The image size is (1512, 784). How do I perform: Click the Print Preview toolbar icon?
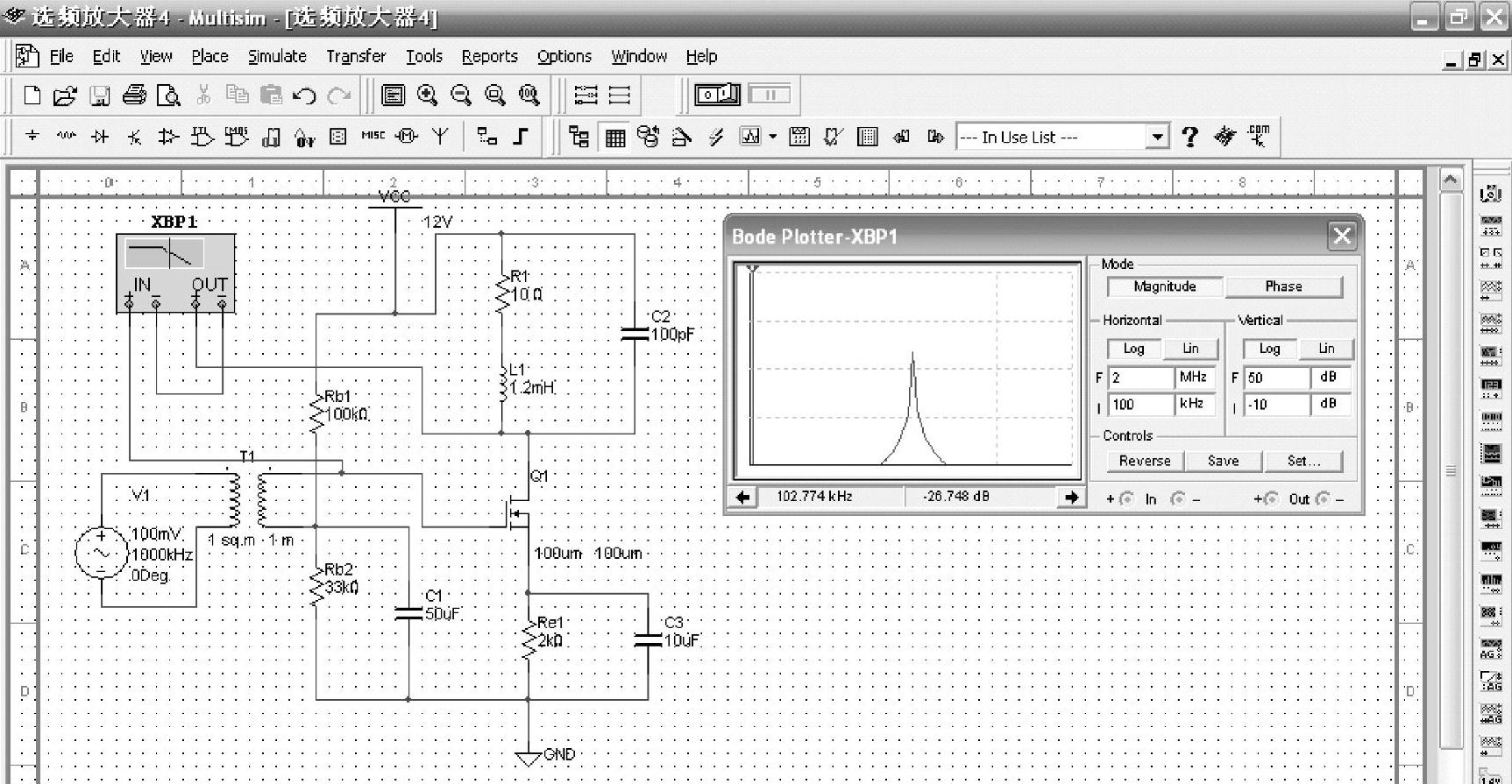click(x=168, y=95)
